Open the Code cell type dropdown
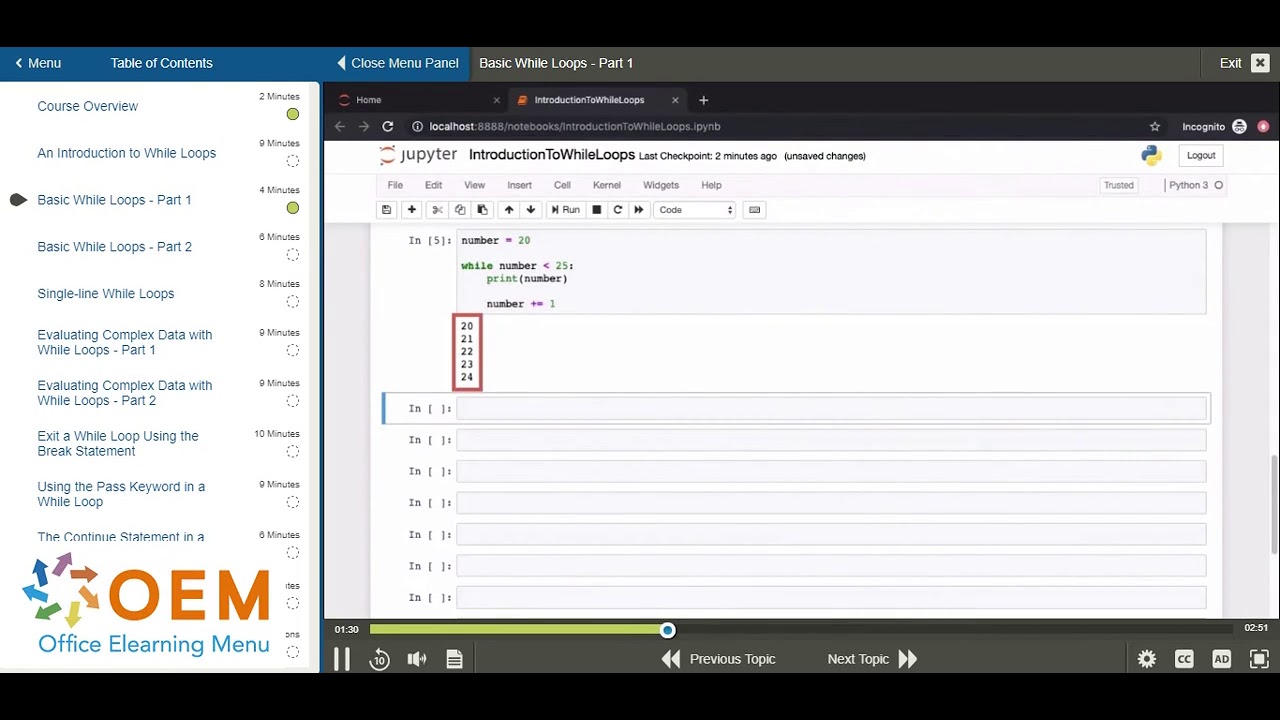Viewport: 1280px width, 720px height. coord(696,210)
